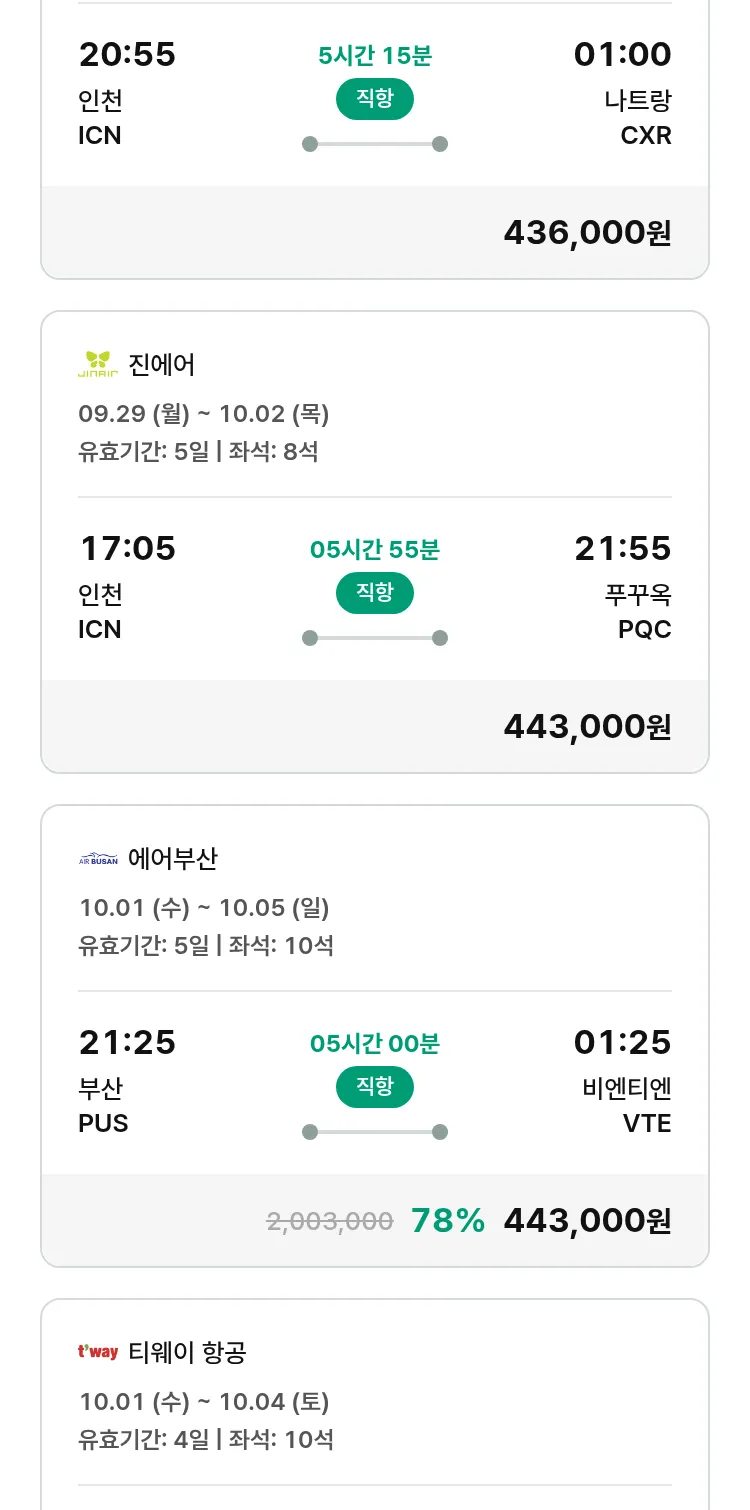Click the Jin Air butterfly logo
The image size is (750, 1510).
pos(98,365)
